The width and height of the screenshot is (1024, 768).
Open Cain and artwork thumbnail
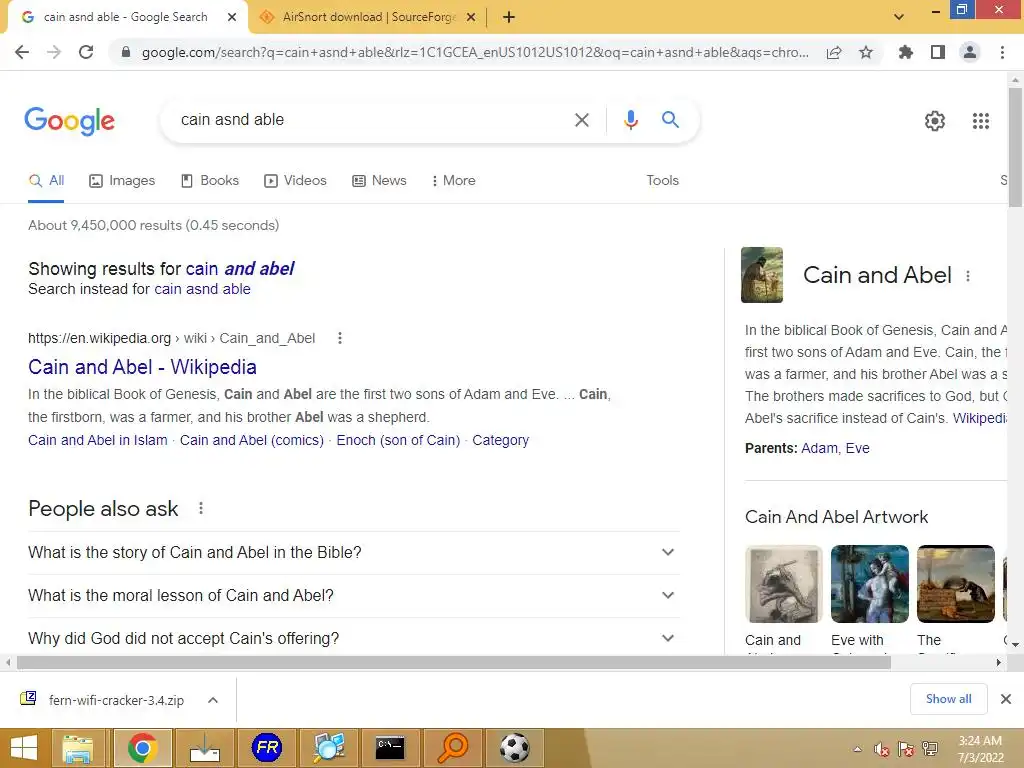click(x=784, y=584)
